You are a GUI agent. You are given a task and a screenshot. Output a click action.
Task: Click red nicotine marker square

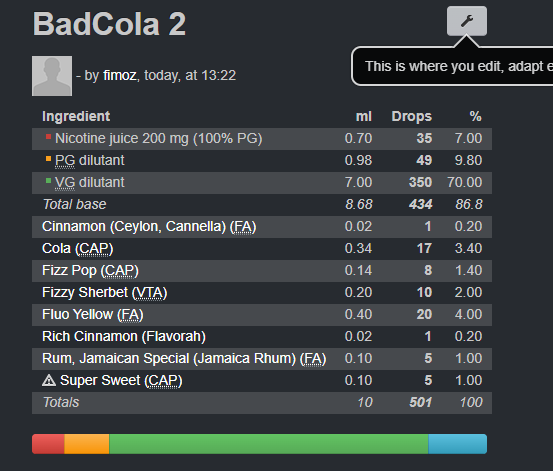tap(48, 137)
